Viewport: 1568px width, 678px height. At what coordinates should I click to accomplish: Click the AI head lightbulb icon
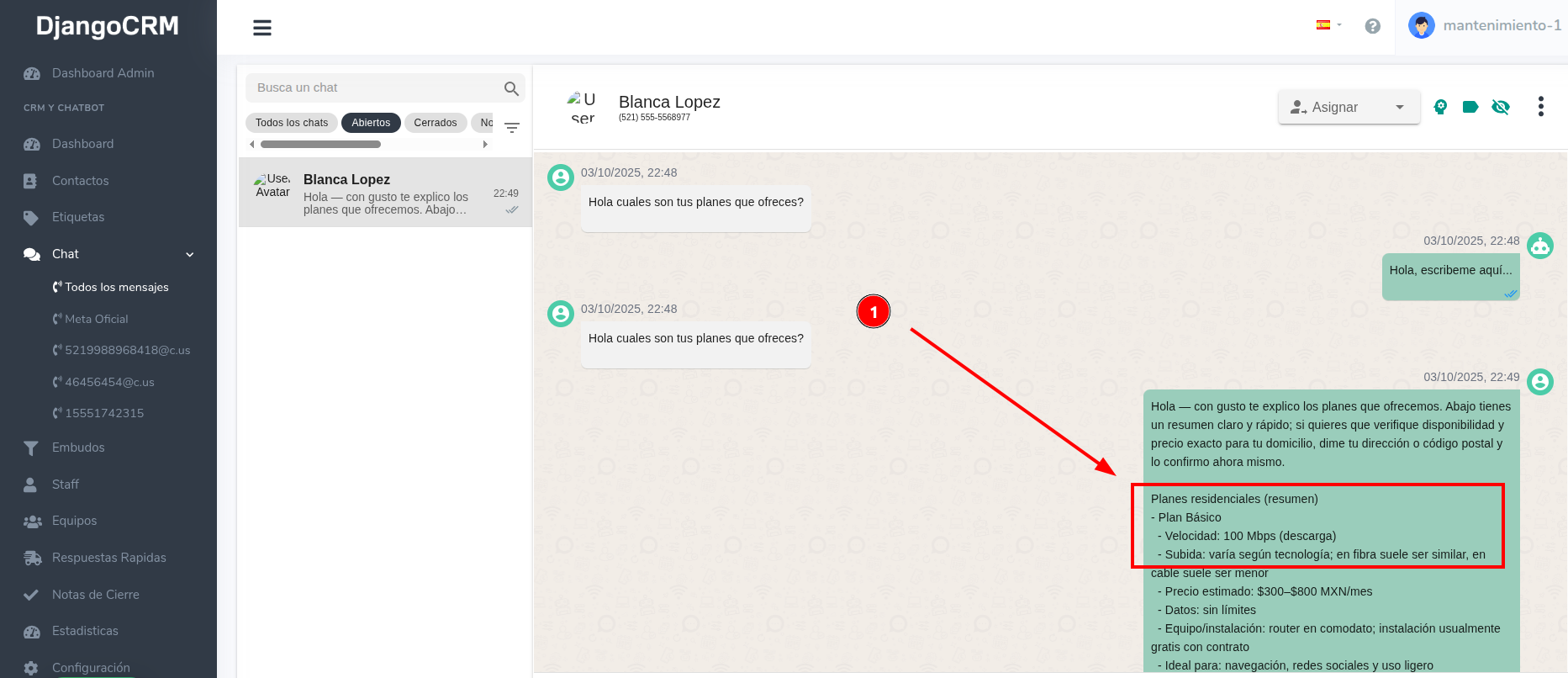(x=1440, y=107)
